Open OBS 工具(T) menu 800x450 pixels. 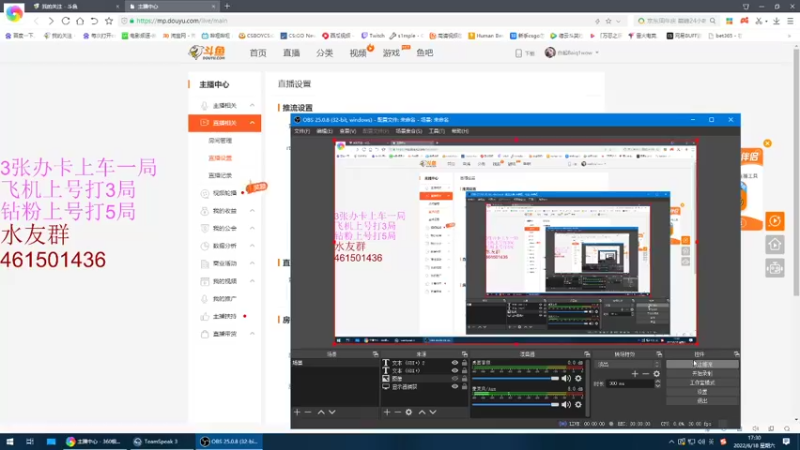coord(437,131)
